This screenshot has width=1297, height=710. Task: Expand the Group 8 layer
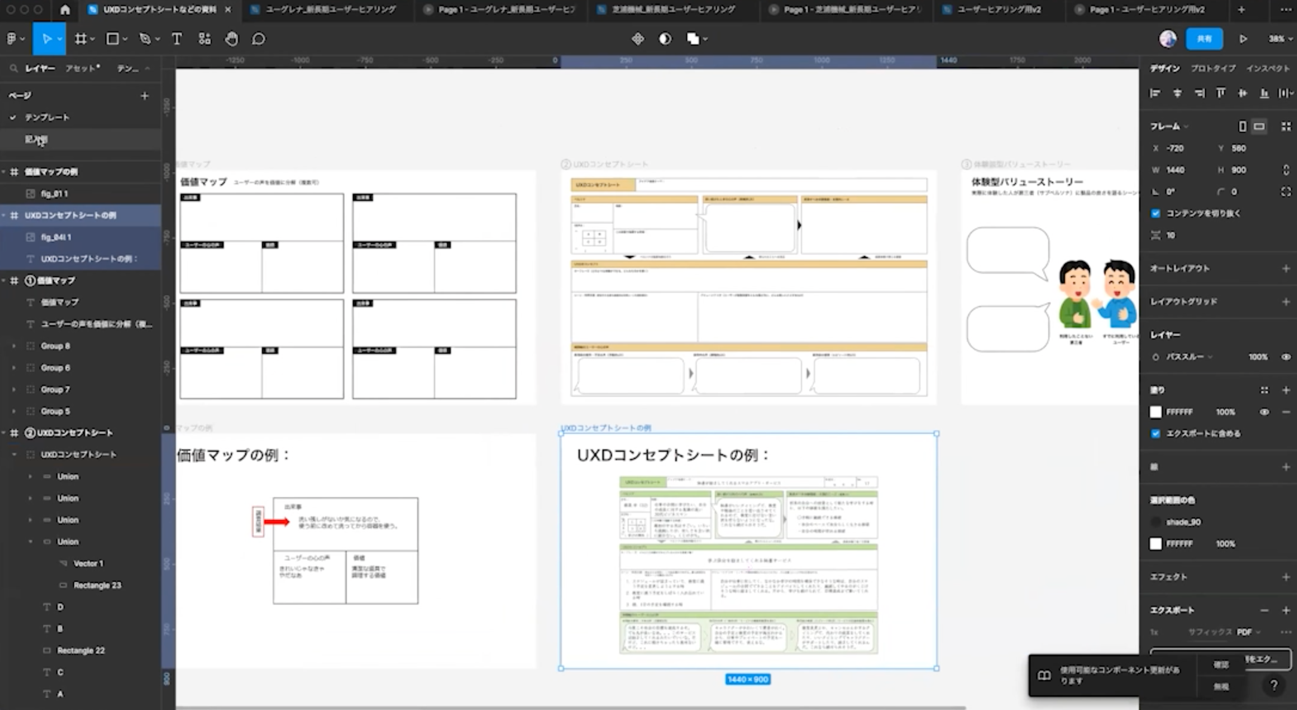click(x=14, y=346)
